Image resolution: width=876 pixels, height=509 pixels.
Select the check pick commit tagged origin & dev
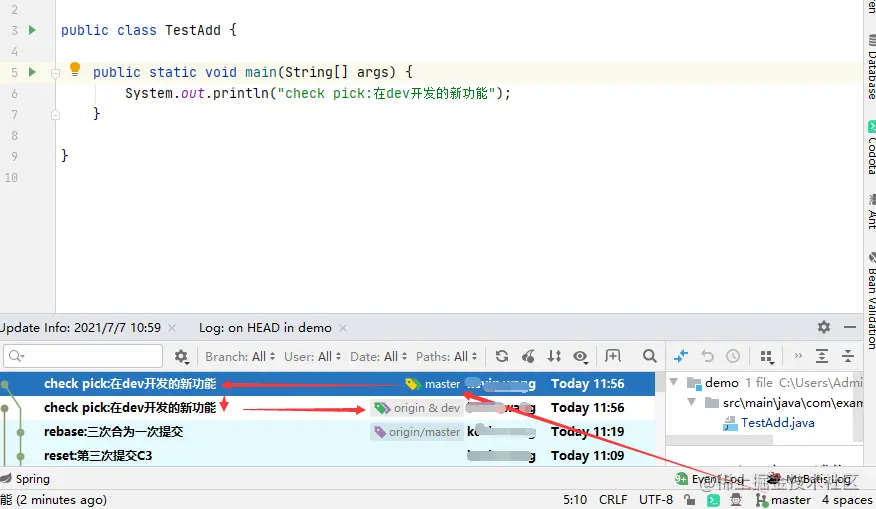[327, 408]
